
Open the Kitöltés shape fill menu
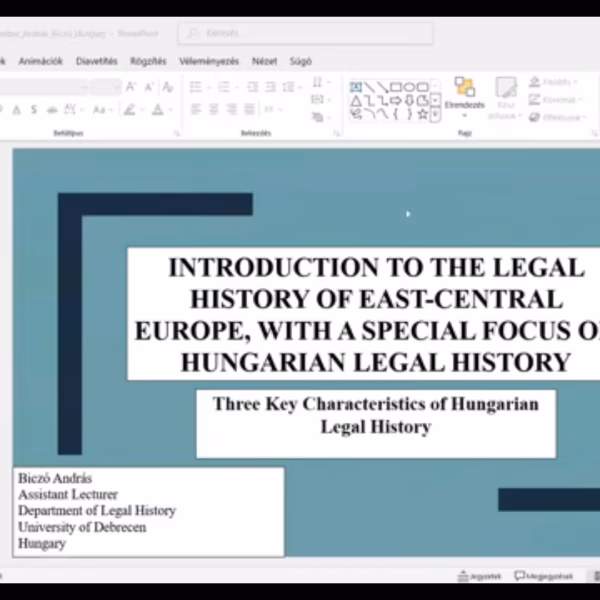tap(553, 82)
